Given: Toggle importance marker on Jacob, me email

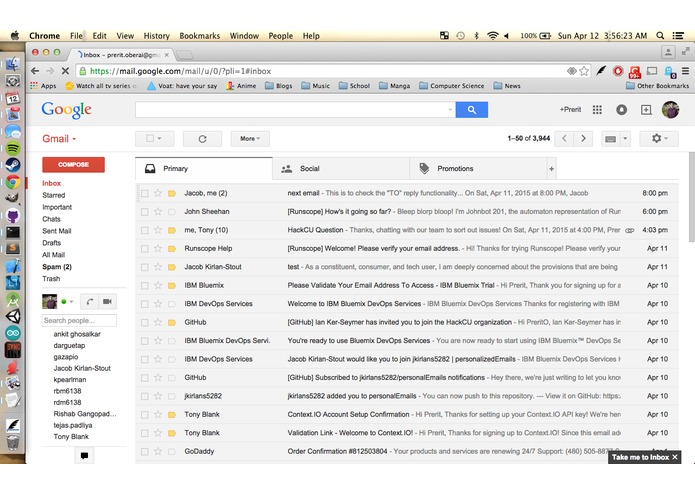Looking at the screenshot, I should coord(172,194).
